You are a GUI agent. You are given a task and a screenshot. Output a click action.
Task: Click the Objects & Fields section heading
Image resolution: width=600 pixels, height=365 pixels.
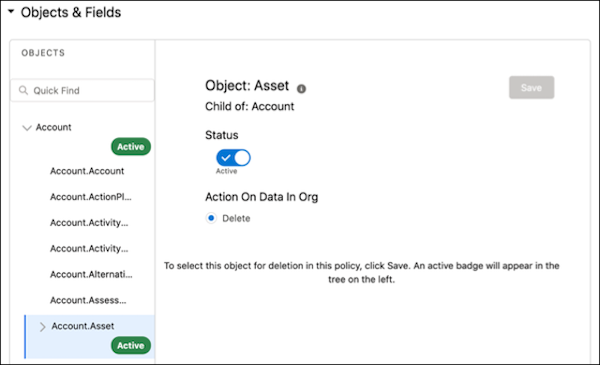pyautogui.click(x=71, y=12)
